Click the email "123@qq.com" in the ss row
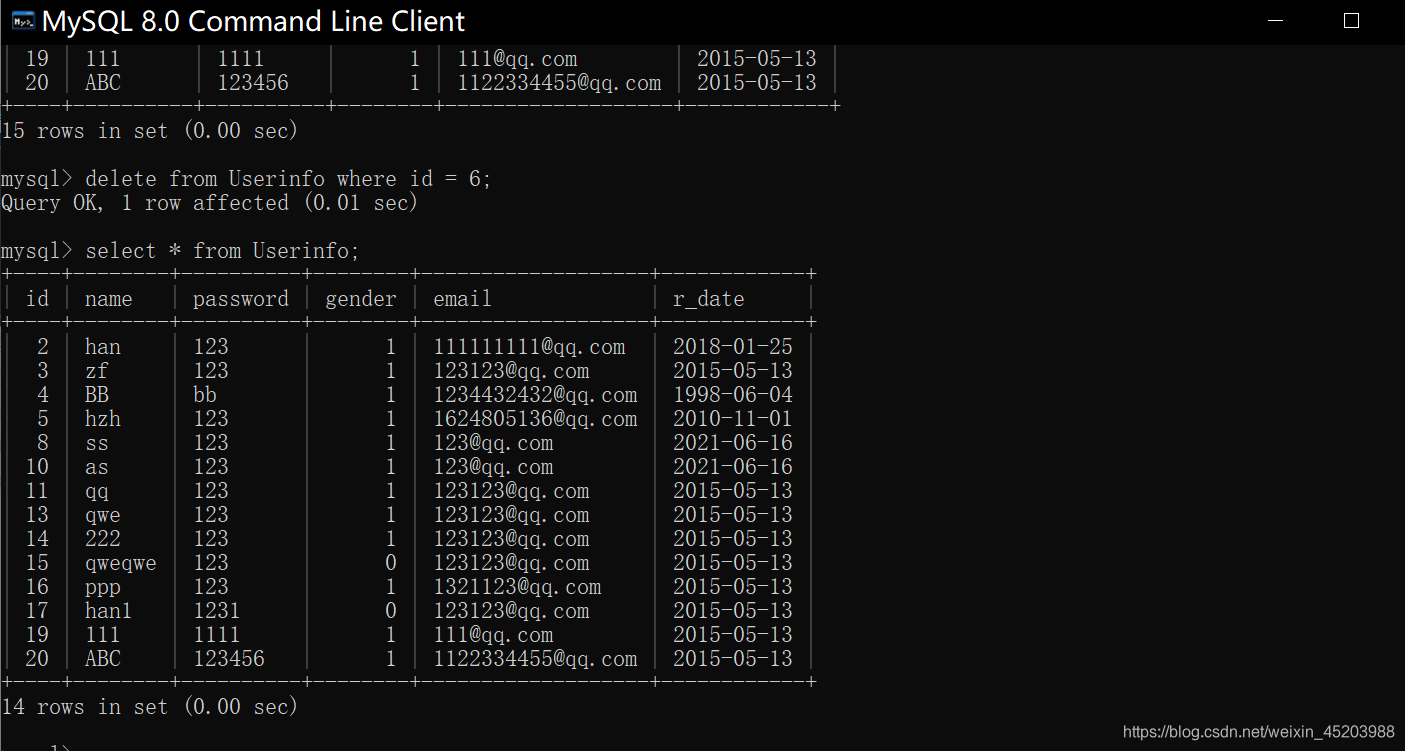The height and width of the screenshot is (751, 1405). tap(493, 443)
